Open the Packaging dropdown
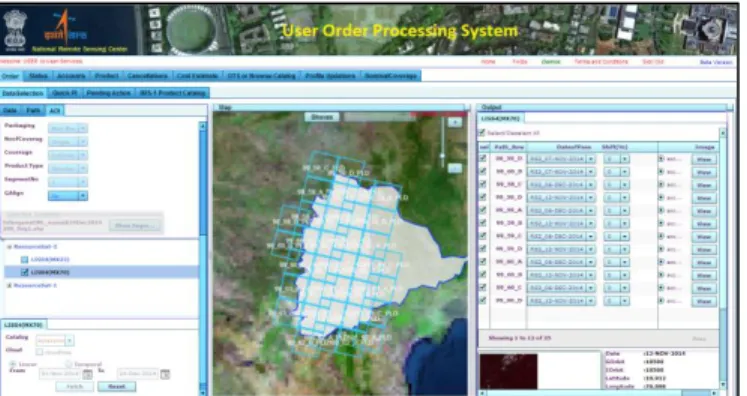 click(x=68, y=128)
